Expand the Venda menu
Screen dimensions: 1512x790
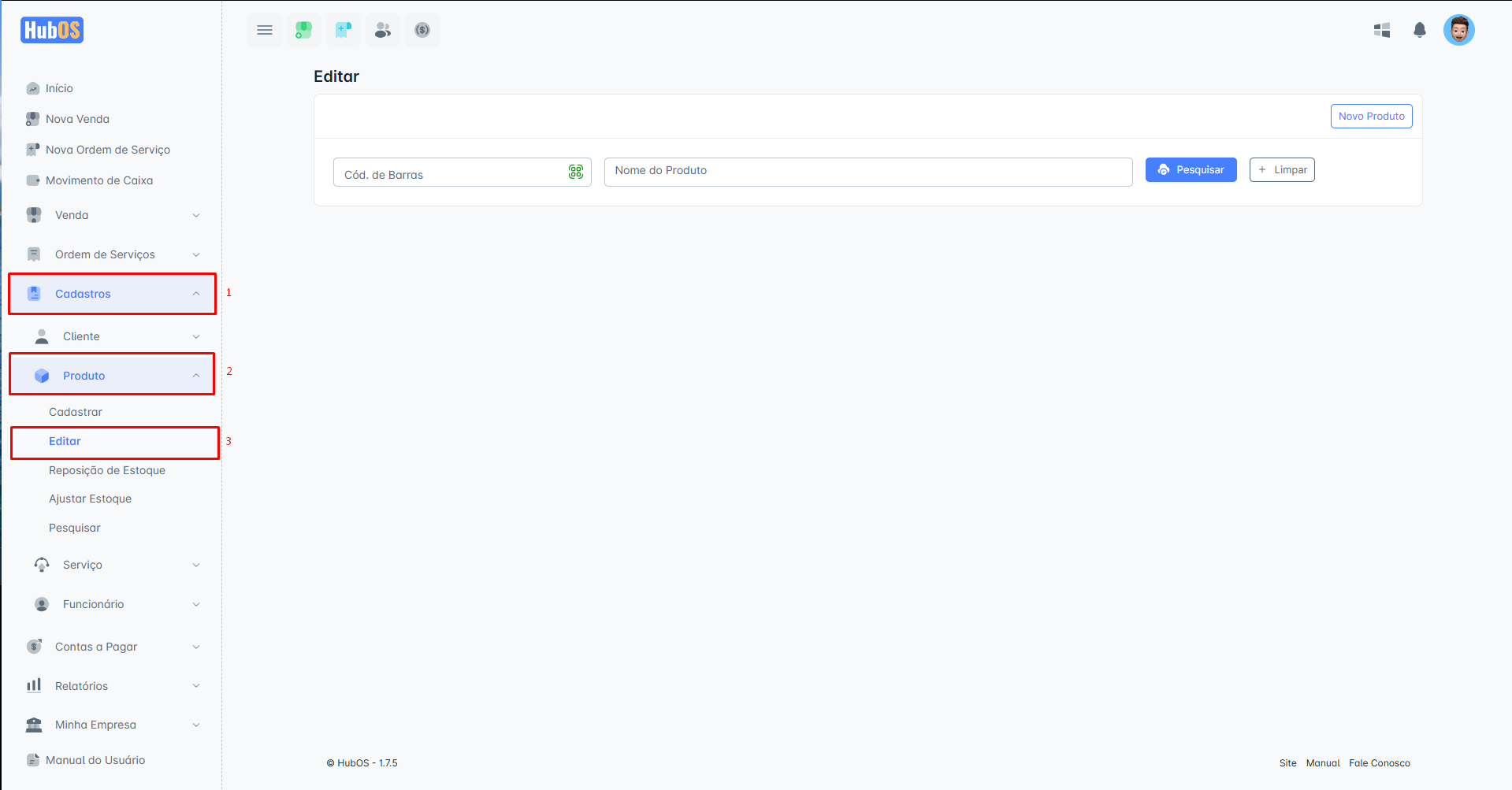[x=112, y=215]
